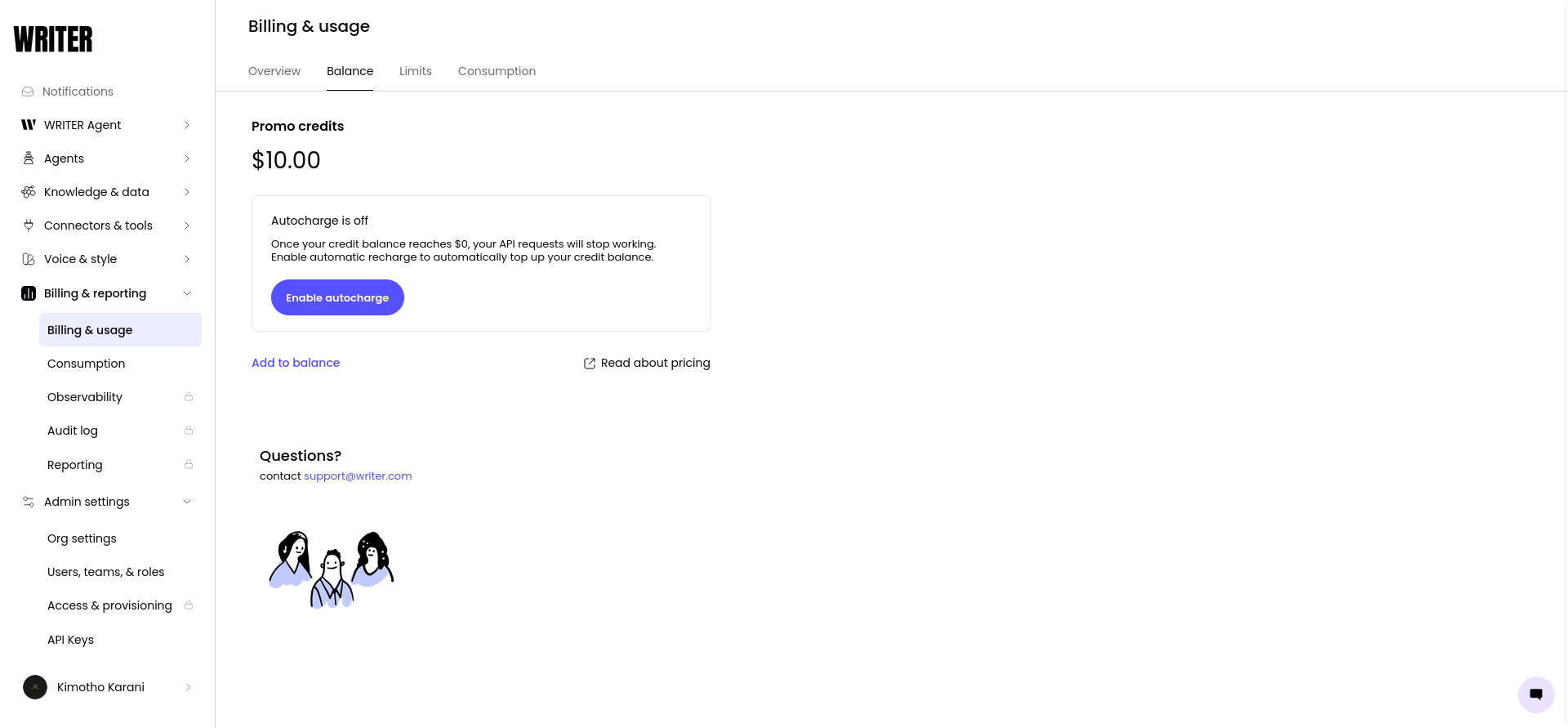Click Kimotho Karani's profile avatar
The width and height of the screenshot is (1568, 728).
tap(35, 687)
